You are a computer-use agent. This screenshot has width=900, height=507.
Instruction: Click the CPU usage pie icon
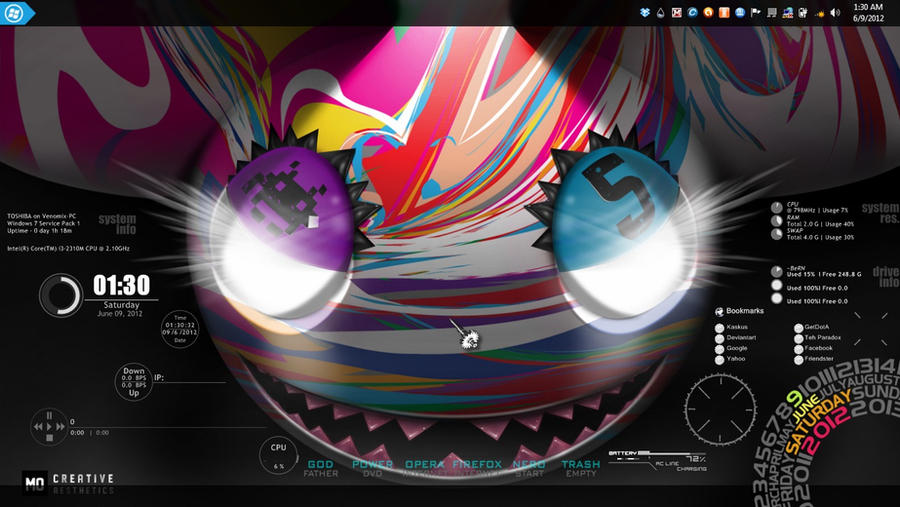tap(776, 208)
